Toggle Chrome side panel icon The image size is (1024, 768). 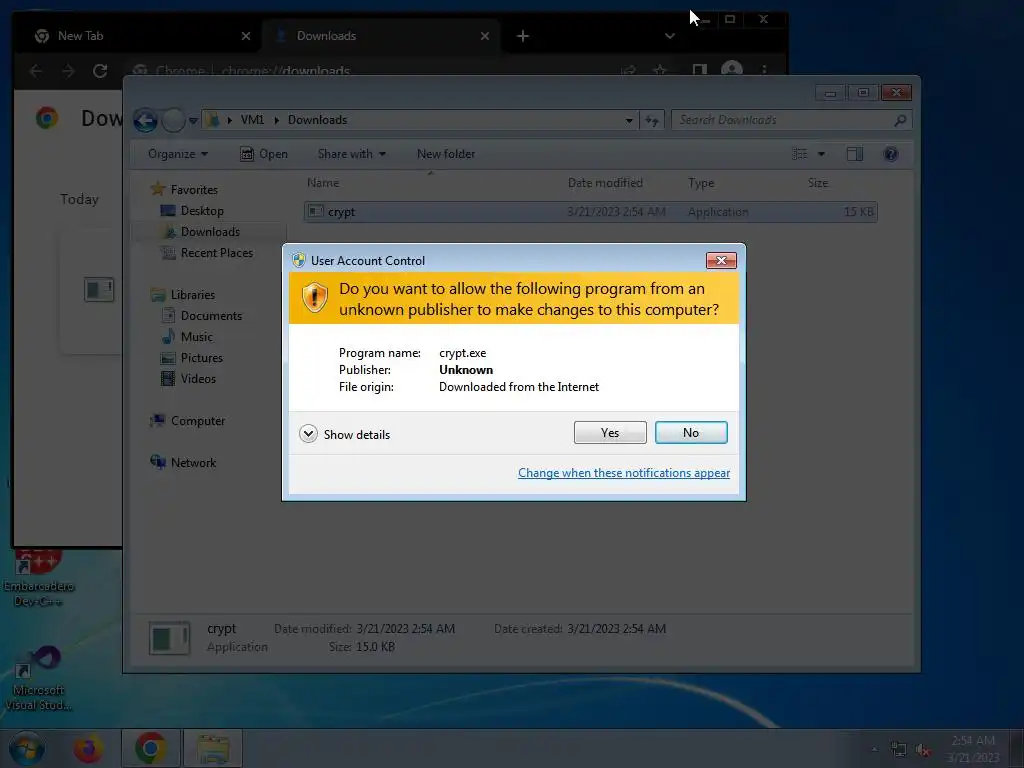click(699, 69)
